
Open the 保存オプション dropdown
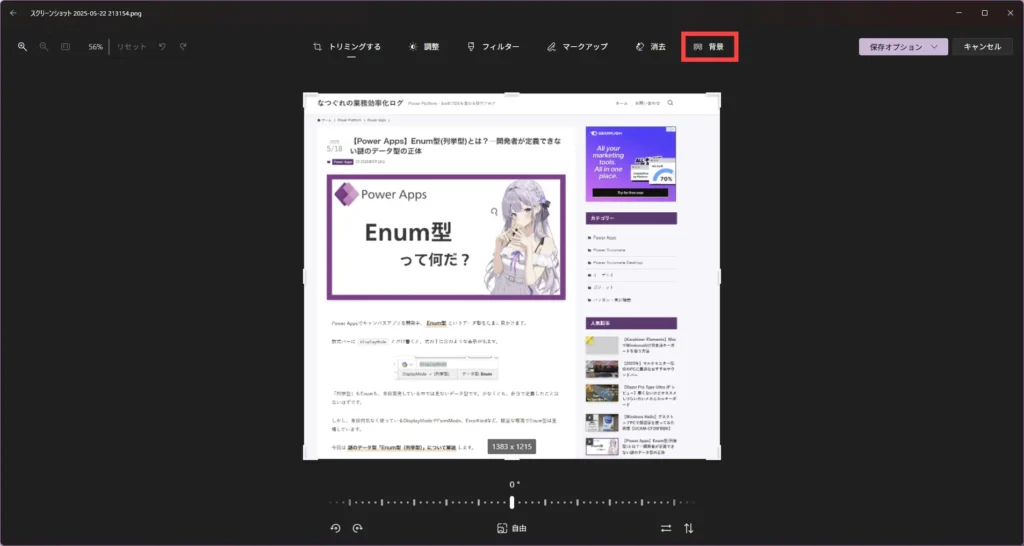click(x=903, y=47)
